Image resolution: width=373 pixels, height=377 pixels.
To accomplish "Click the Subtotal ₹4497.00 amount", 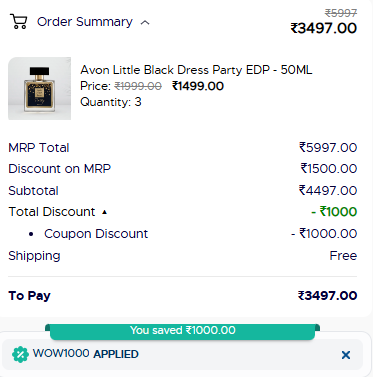I will 328,191.
